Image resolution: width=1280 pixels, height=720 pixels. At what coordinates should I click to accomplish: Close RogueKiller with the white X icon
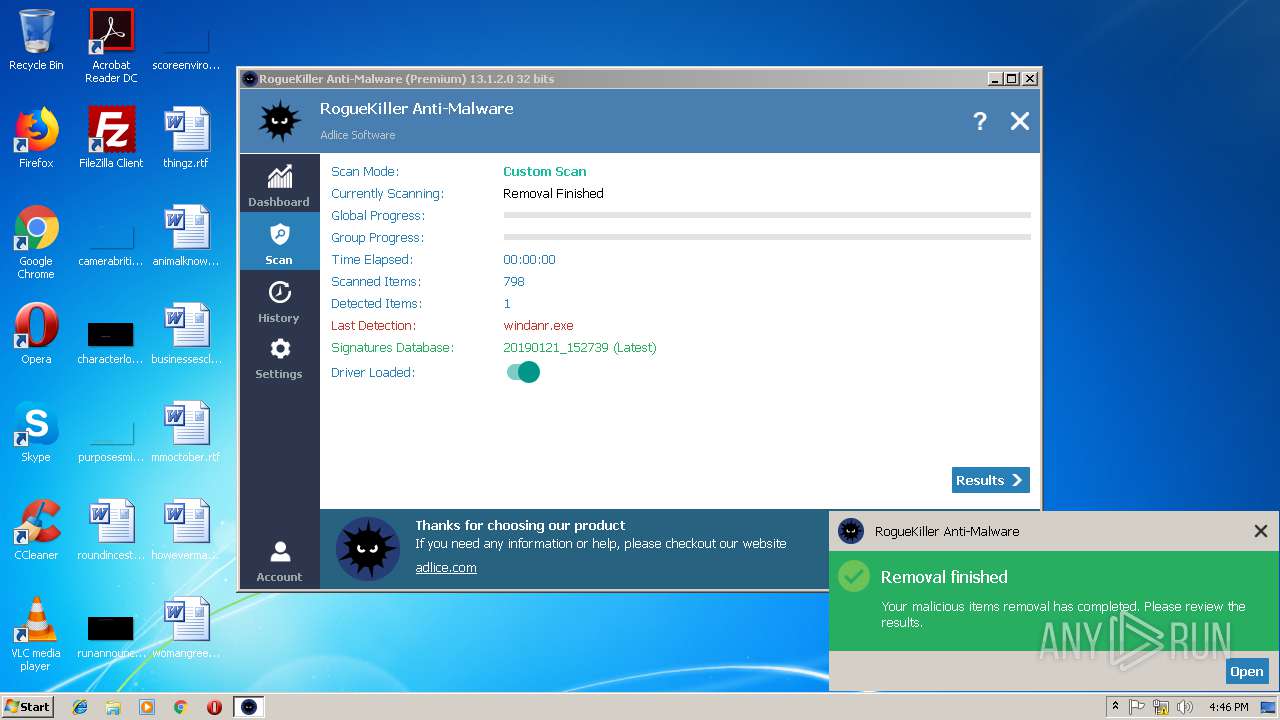coord(1020,121)
